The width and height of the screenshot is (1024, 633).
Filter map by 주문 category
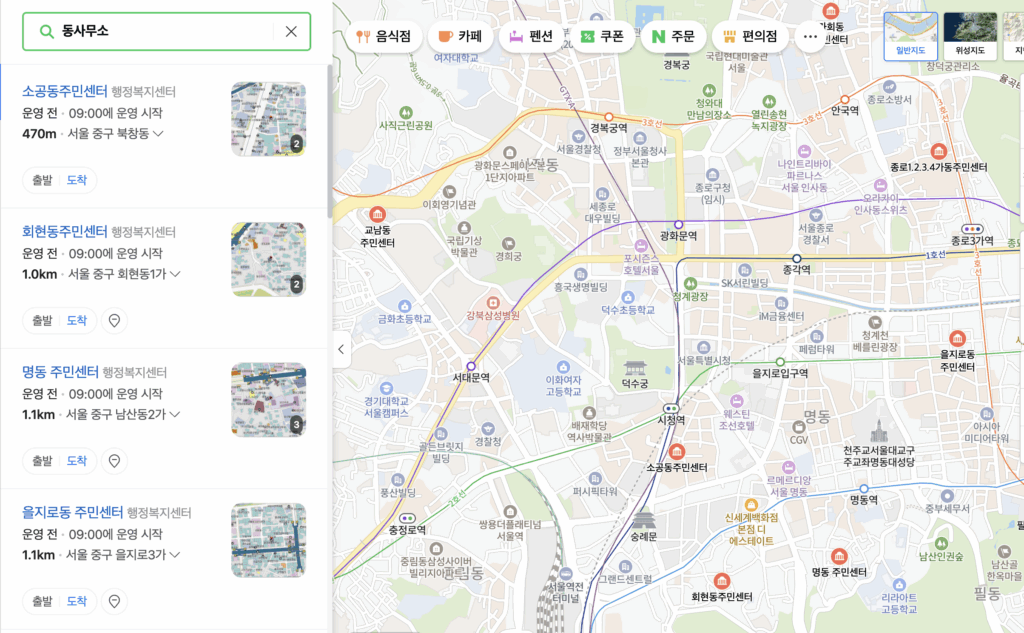pos(673,37)
